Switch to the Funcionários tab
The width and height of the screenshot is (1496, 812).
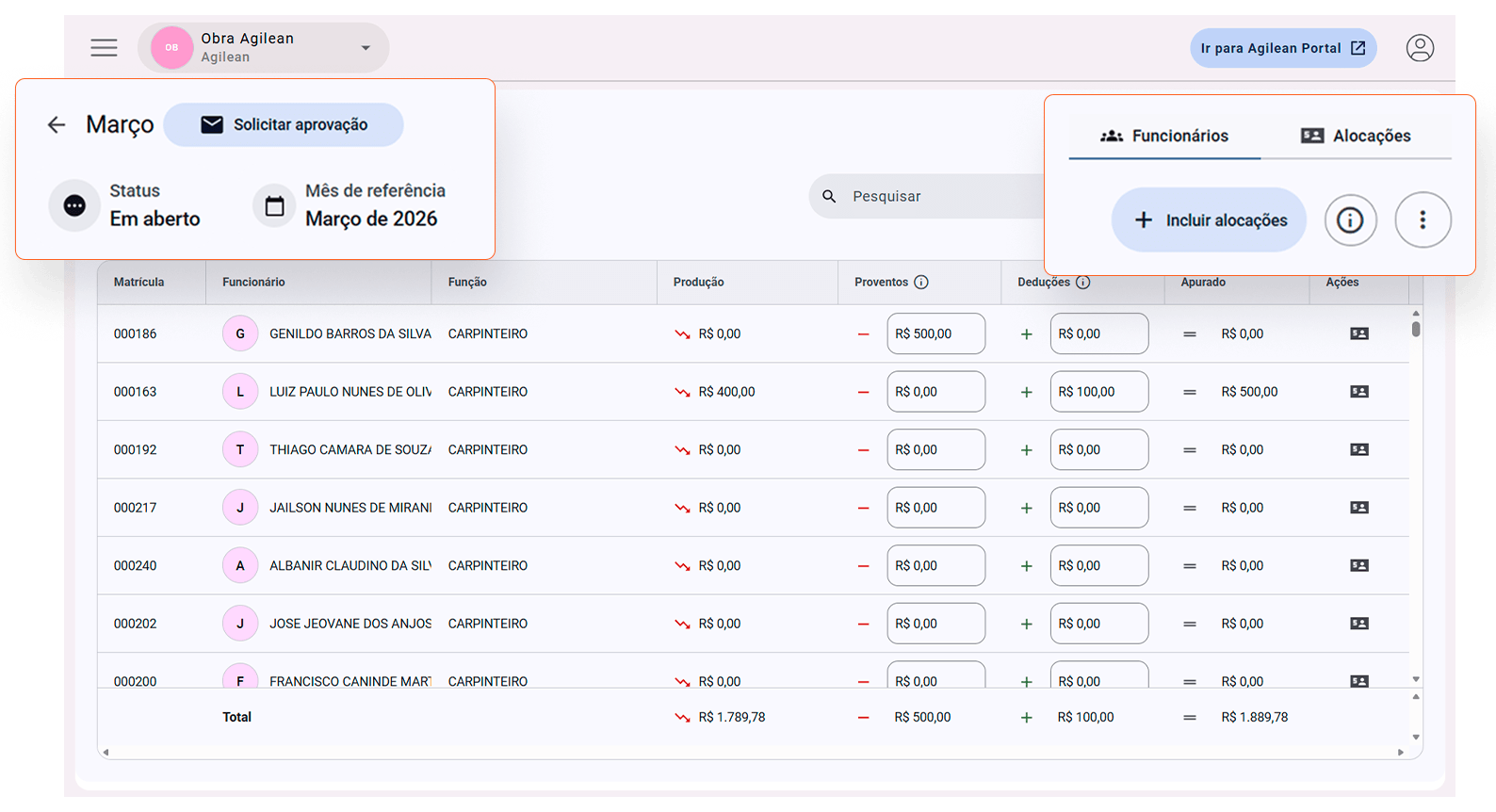(1164, 136)
